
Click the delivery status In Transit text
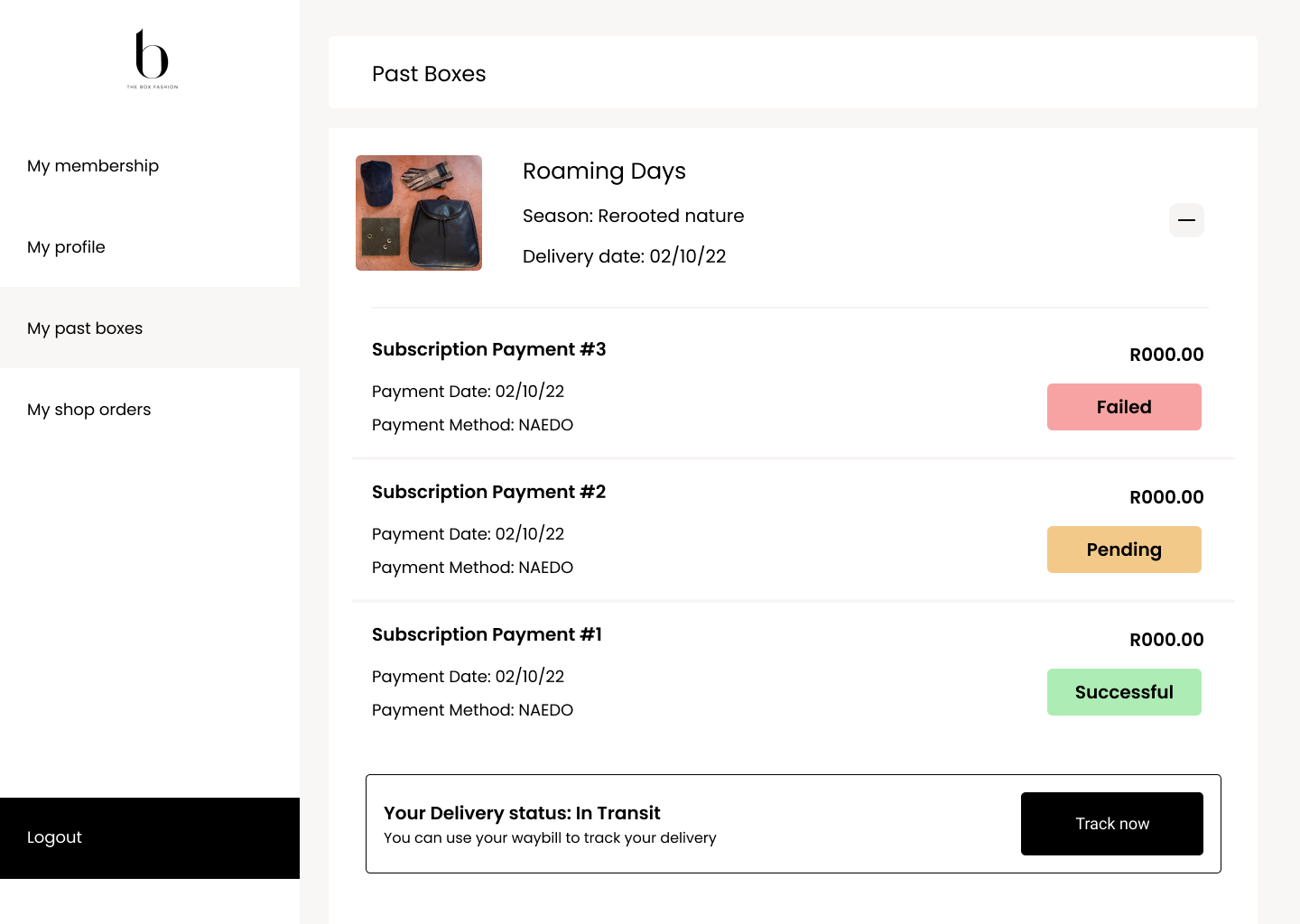(x=522, y=813)
